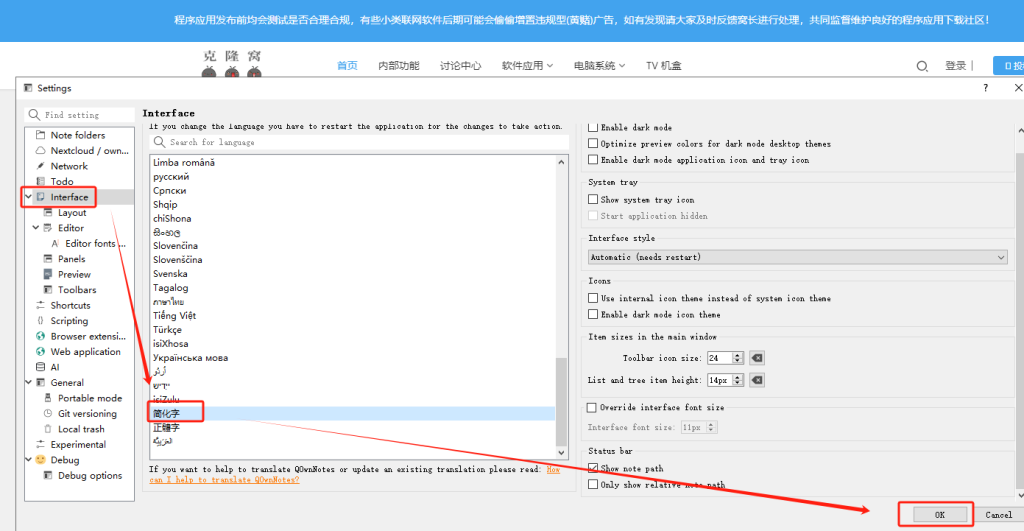This screenshot has width=1024, height=531.
Task: Select Nextcloud / ownCloud cloud icon
Action: click(40, 150)
